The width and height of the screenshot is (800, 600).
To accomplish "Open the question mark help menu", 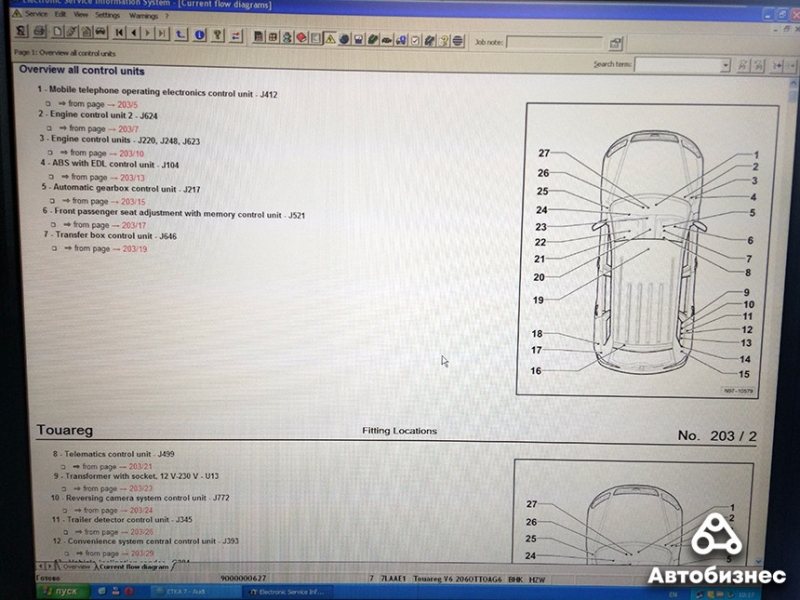I will (x=167, y=16).
